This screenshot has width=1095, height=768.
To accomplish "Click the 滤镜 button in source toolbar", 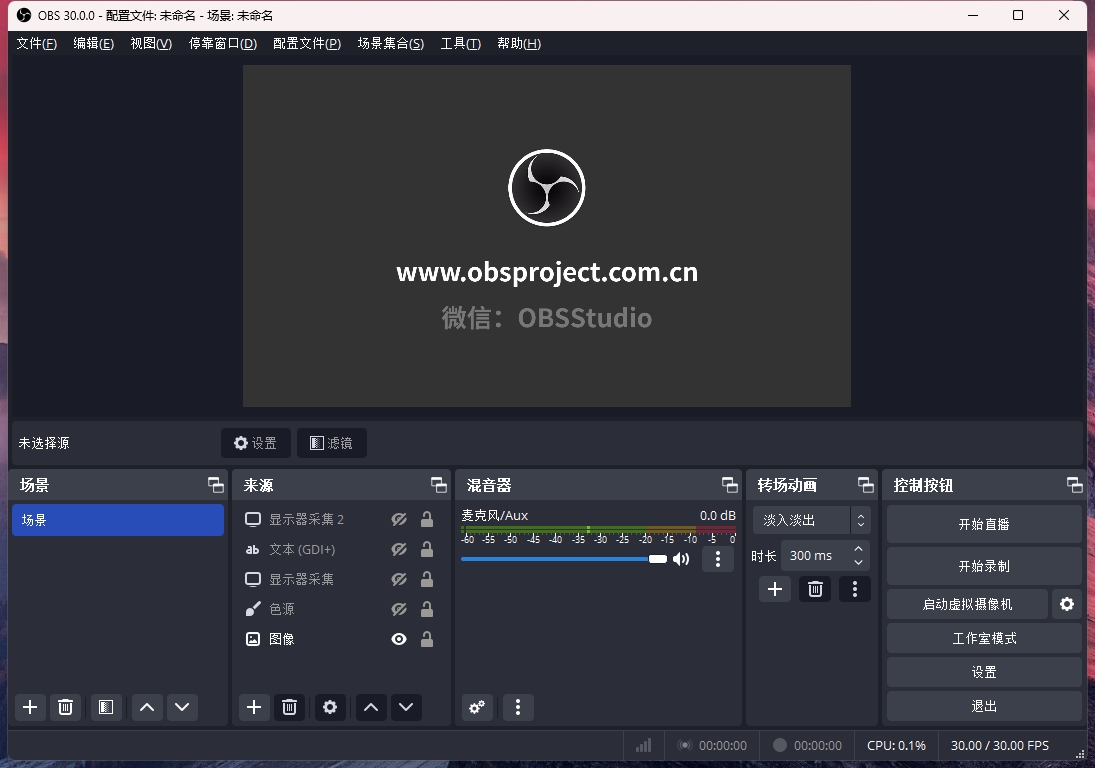I will point(332,443).
